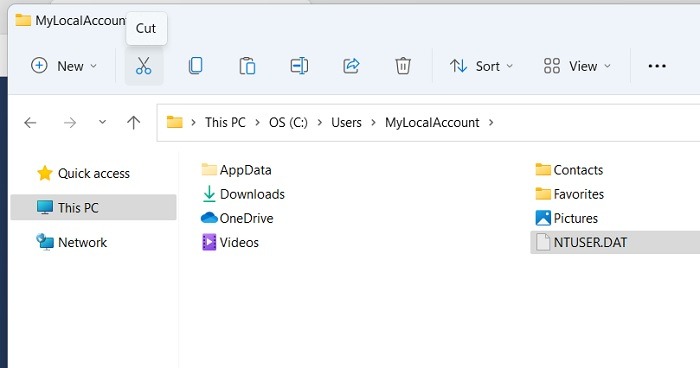Viewport: 700px width, 368px height.
Task: Select MyLocalAccount in the address path
Action: coord(432,122)
